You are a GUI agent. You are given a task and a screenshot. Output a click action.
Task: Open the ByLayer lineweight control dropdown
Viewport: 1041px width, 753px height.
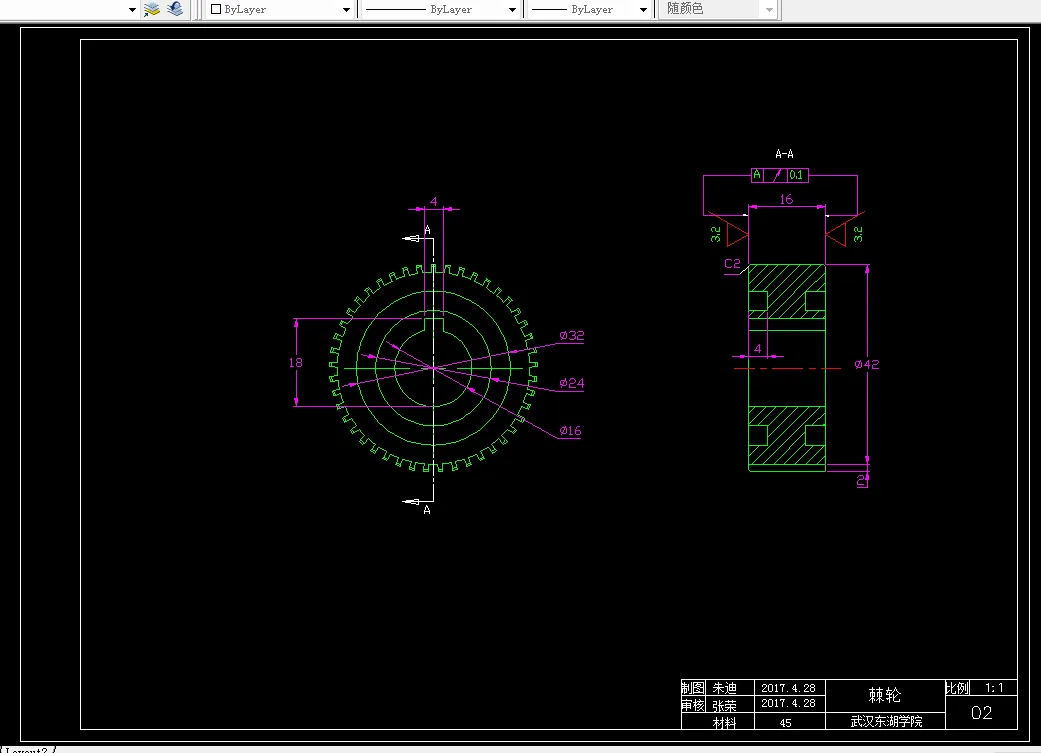coord(643,9)
